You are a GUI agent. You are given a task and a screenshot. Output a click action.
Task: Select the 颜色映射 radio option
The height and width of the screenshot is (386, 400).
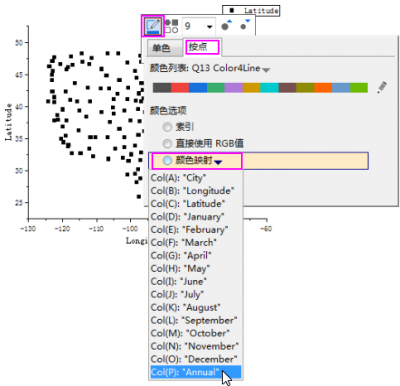(x=167, y=161)
